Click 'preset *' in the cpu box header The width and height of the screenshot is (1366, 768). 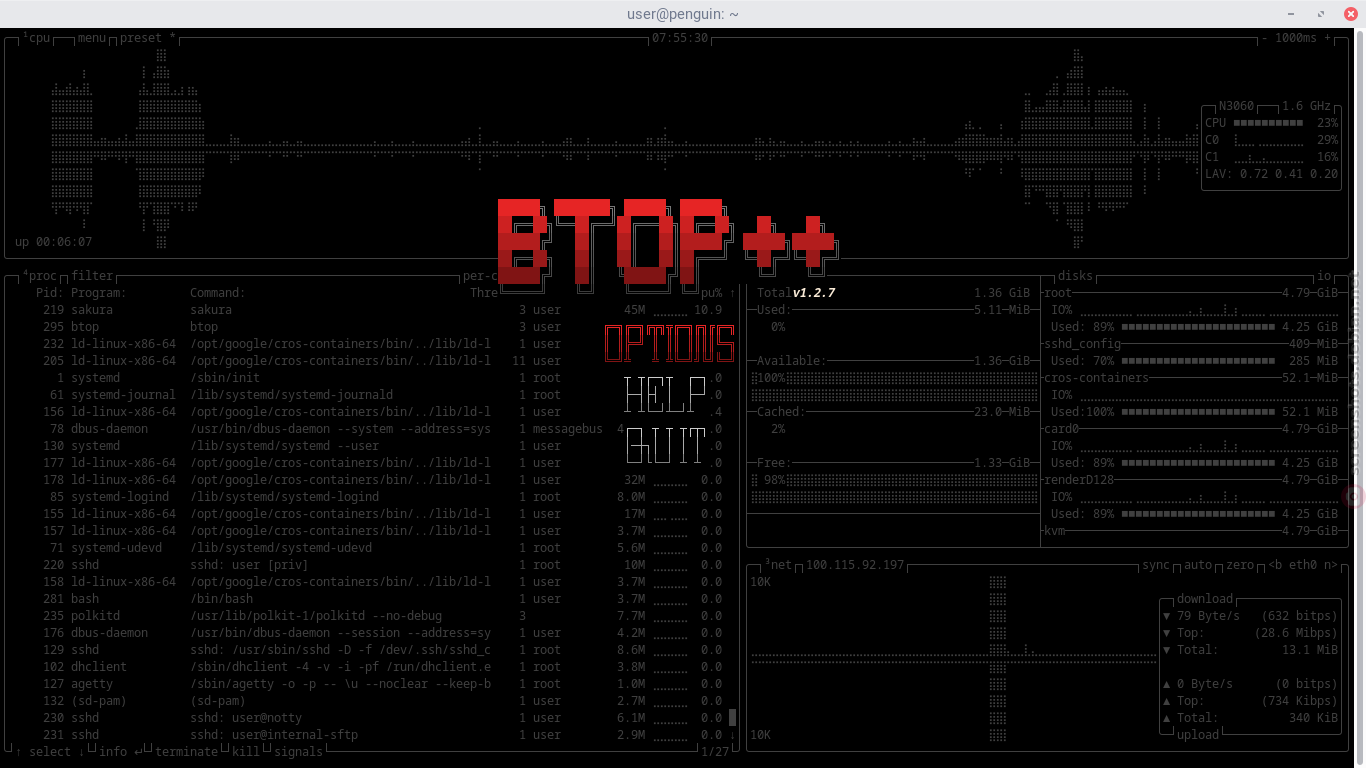pyautogui.click(x=147, y=37)
